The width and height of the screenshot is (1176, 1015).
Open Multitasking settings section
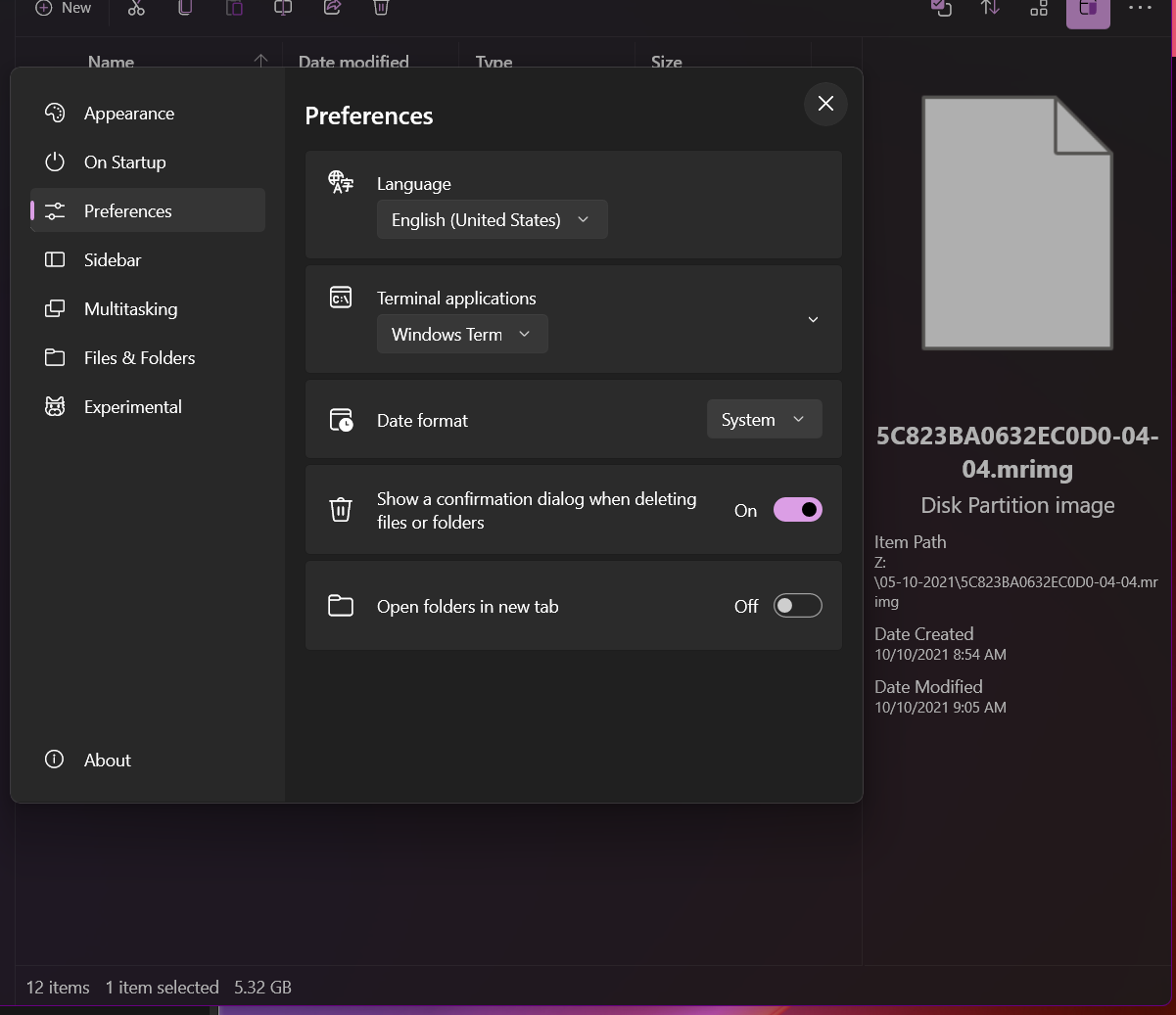148,308
